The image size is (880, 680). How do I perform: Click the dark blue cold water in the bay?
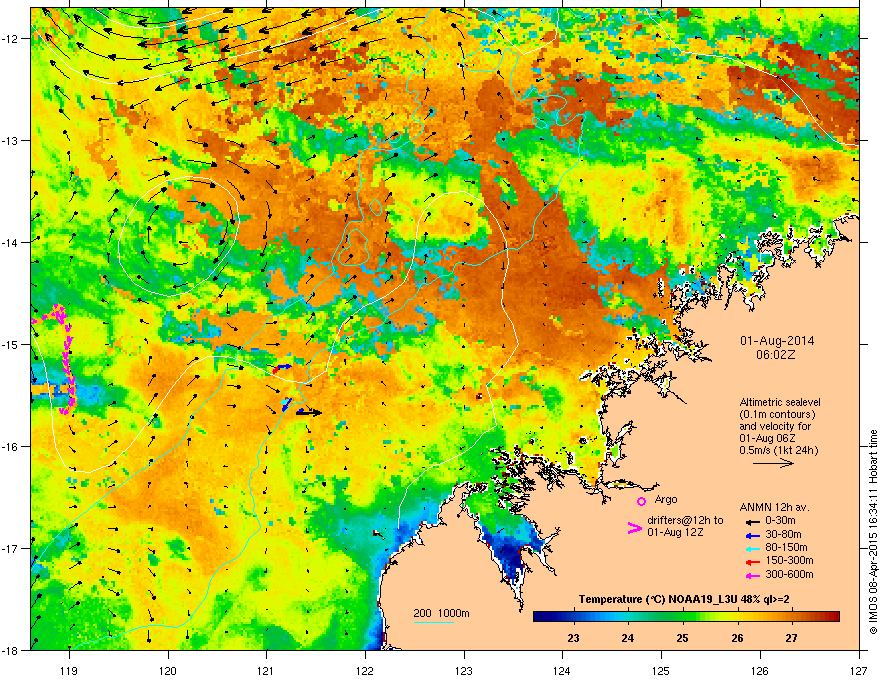(x=510, y=553)
